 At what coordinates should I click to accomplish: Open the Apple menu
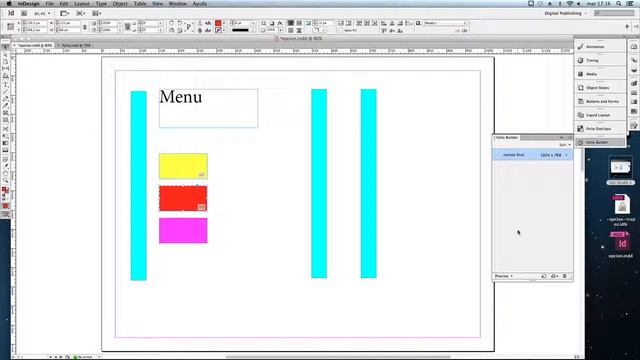tap(9, 4)
